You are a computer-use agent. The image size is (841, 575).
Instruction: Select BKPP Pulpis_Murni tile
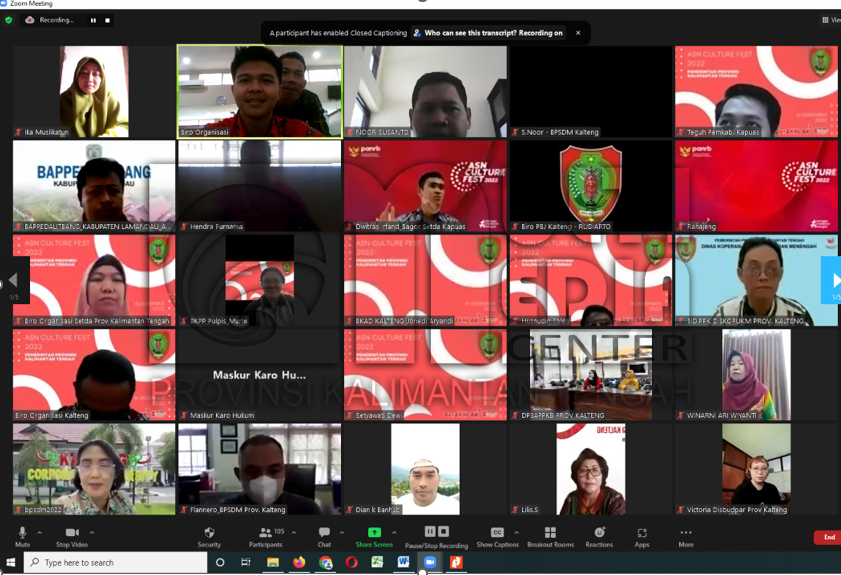pyautogui.click(x=260, y=281)
